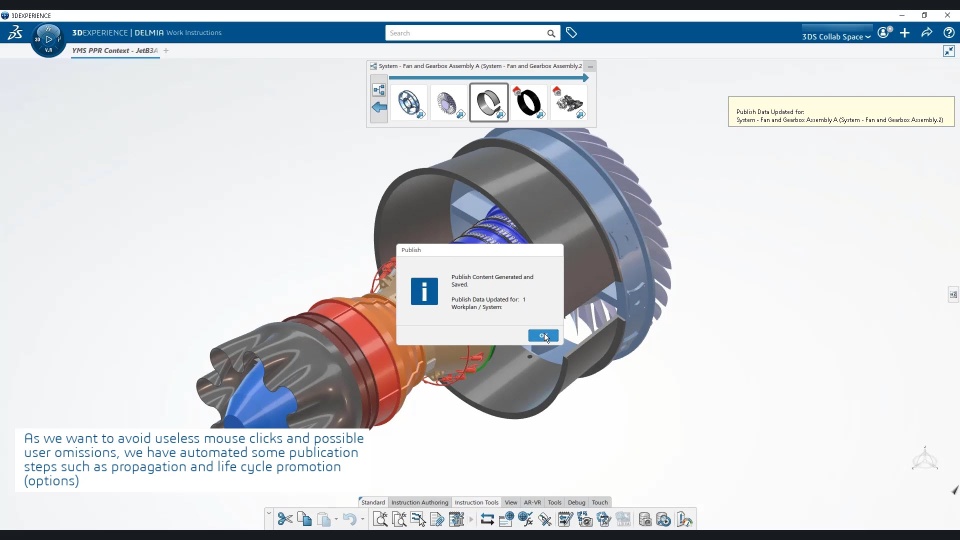Open the tag icon beside search
Viewport: 960px width, 540px height.
(571, 33)
